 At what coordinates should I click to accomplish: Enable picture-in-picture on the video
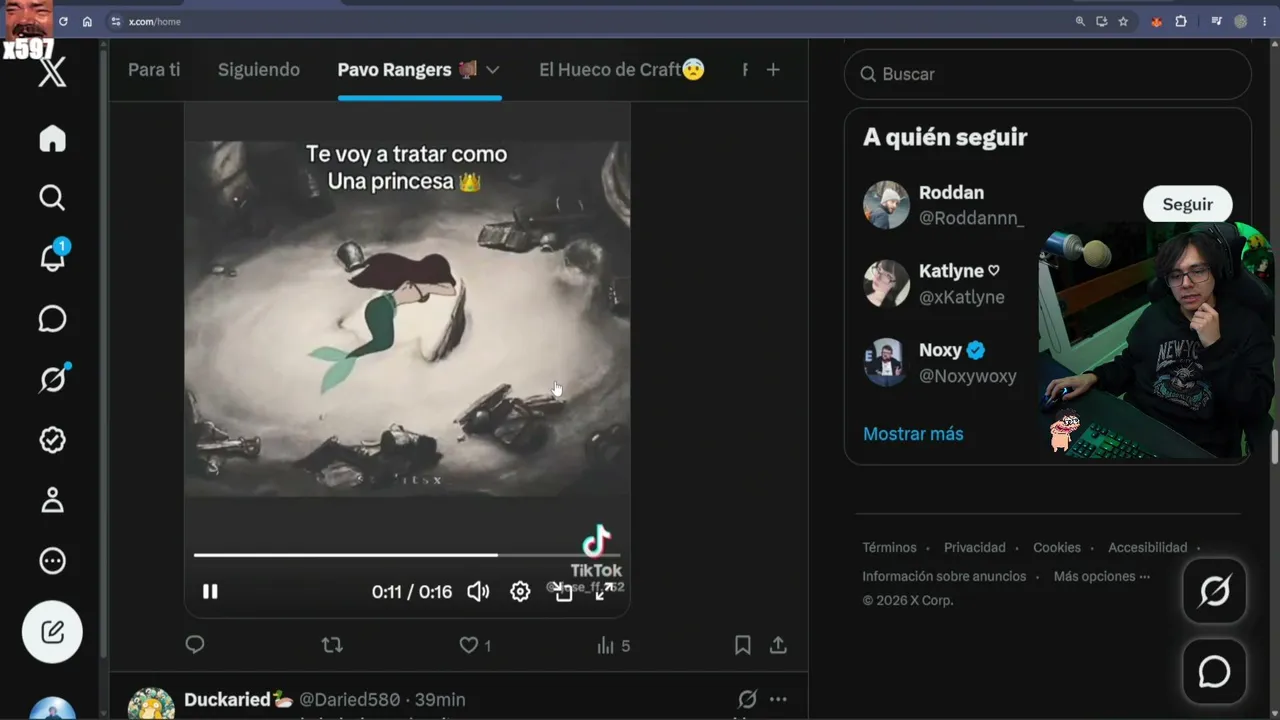(x=563, y=592)
